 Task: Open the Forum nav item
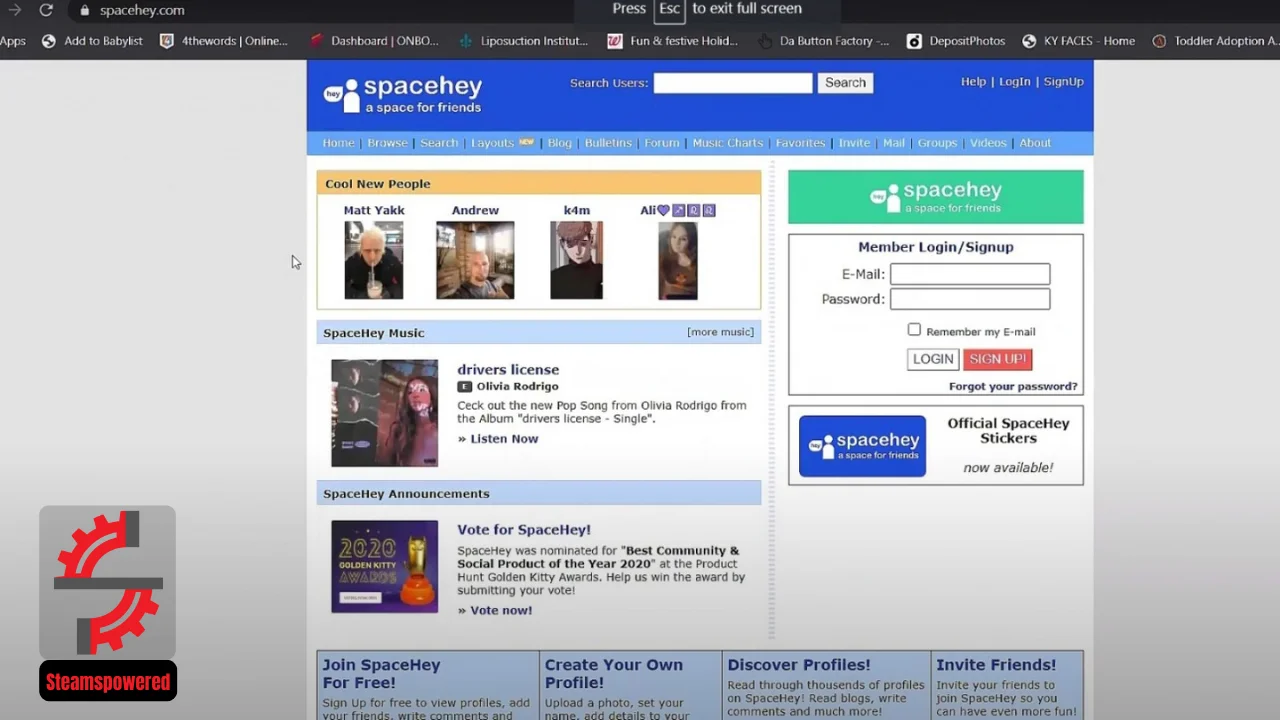tap(662, 143)
